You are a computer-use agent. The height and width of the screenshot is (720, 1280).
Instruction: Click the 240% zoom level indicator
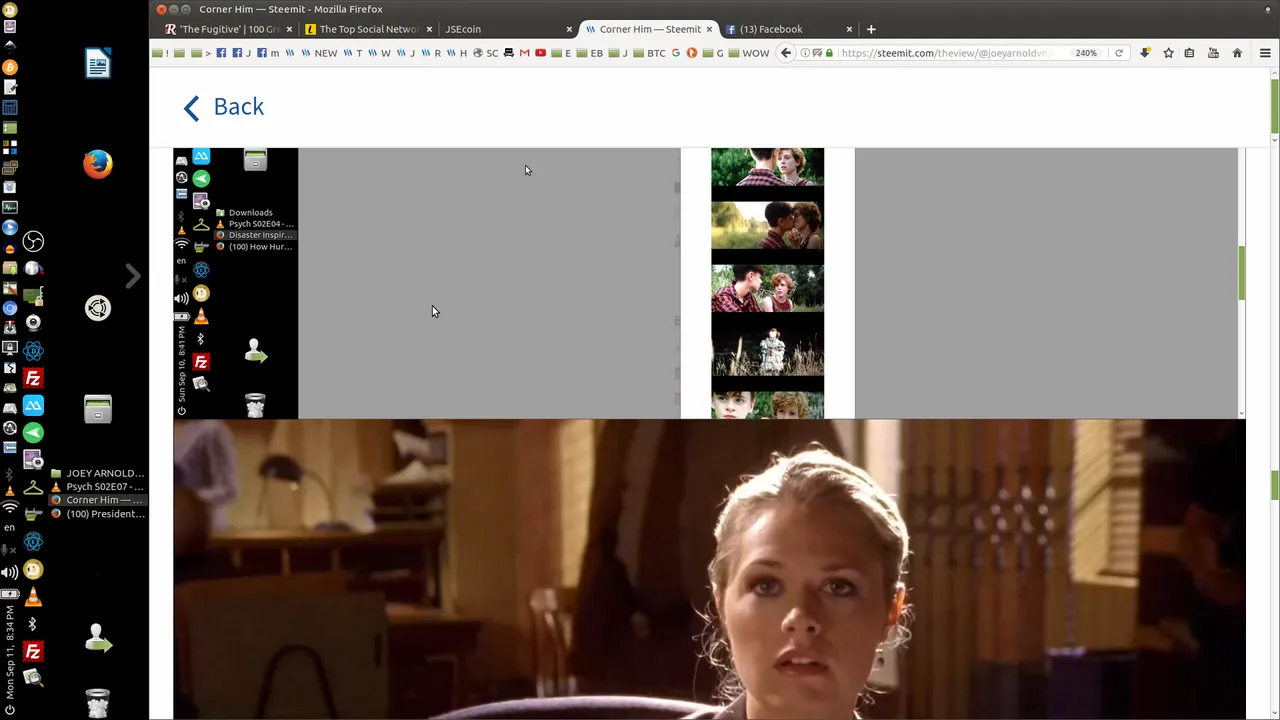1086,53
